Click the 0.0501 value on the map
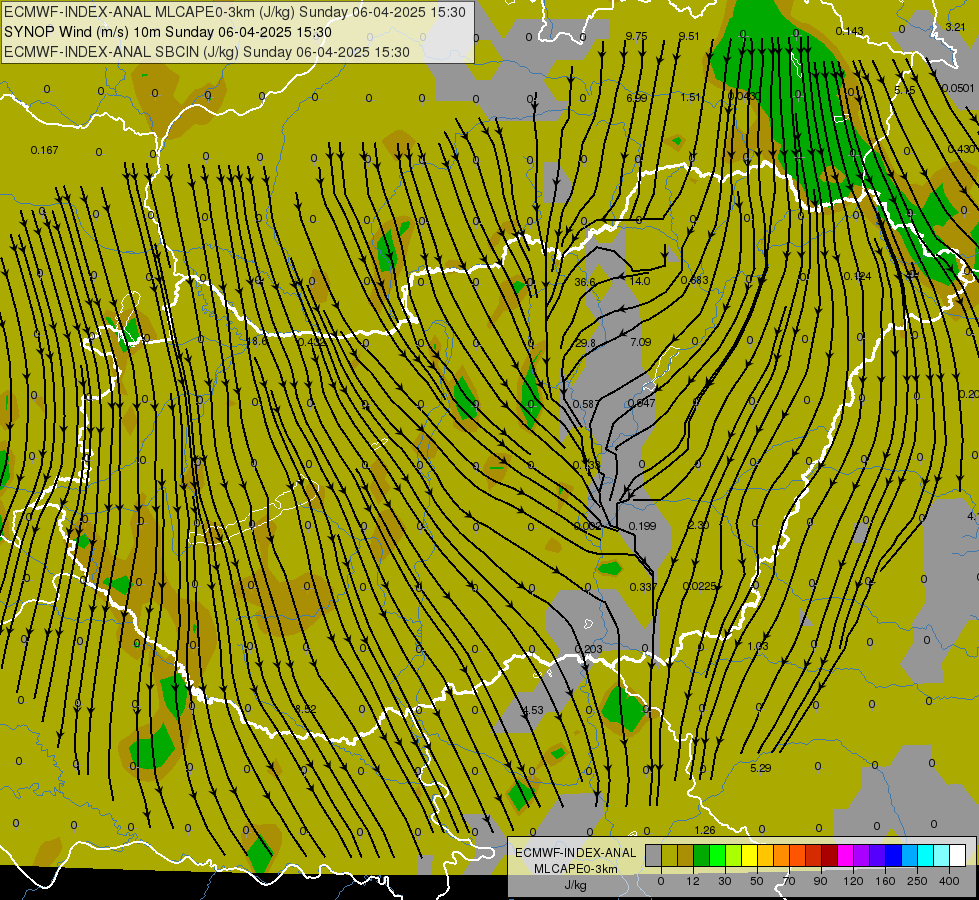This screenshot has height=900, width=979. pyautogui.click(x=958, y=88)
